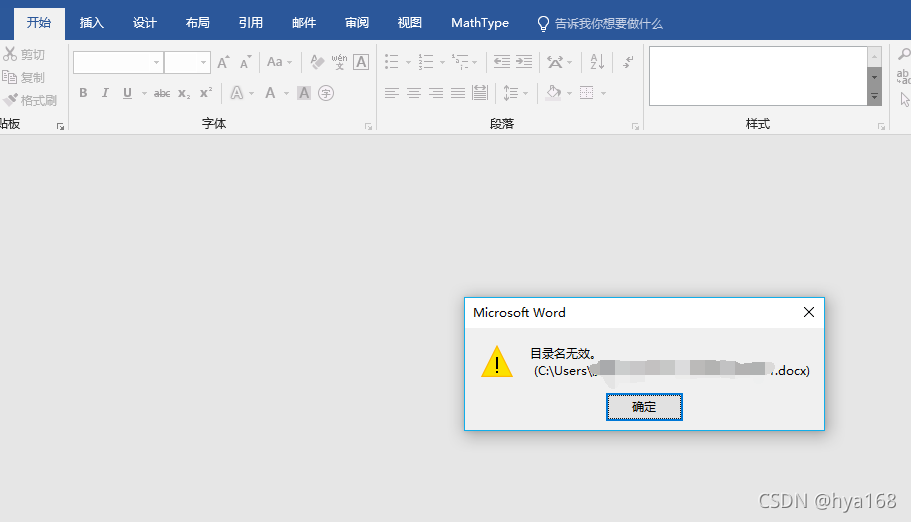Apply font color with the A icon
This screenshot has width=911, height=522.
tap(270, 93)
